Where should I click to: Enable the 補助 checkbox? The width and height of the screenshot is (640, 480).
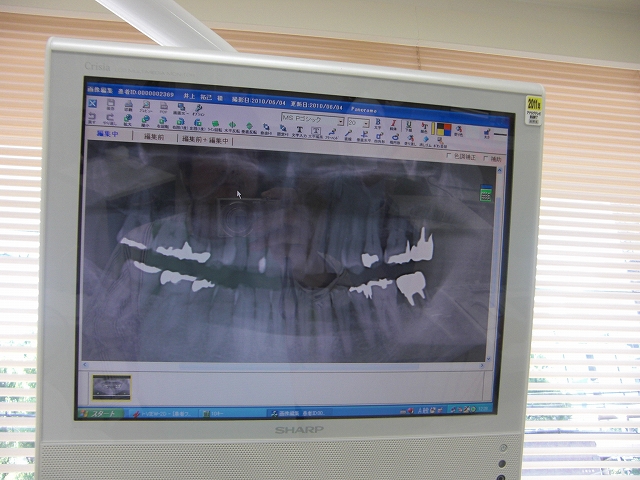pyautogui.click(x=486, y=158)
